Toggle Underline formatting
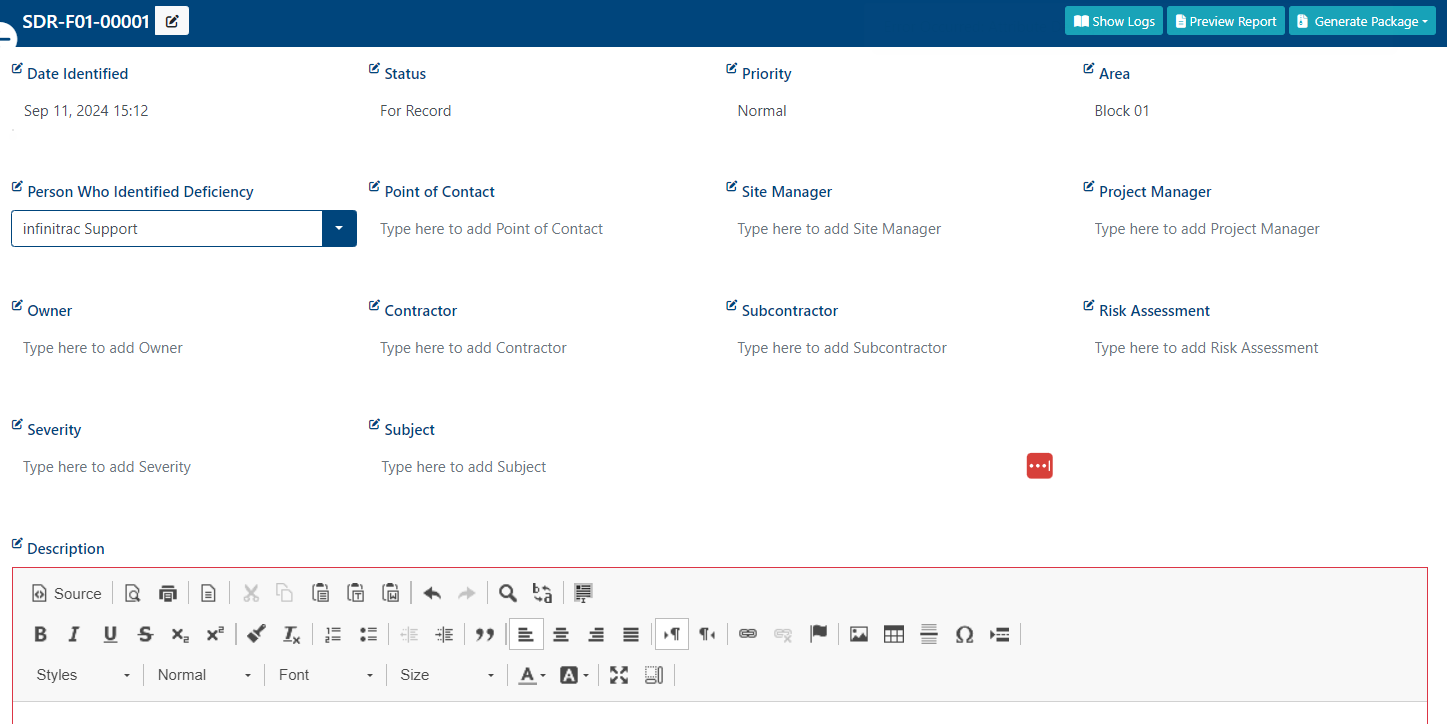The width and height of the screenshot is (1447, 724). (110, 634)
